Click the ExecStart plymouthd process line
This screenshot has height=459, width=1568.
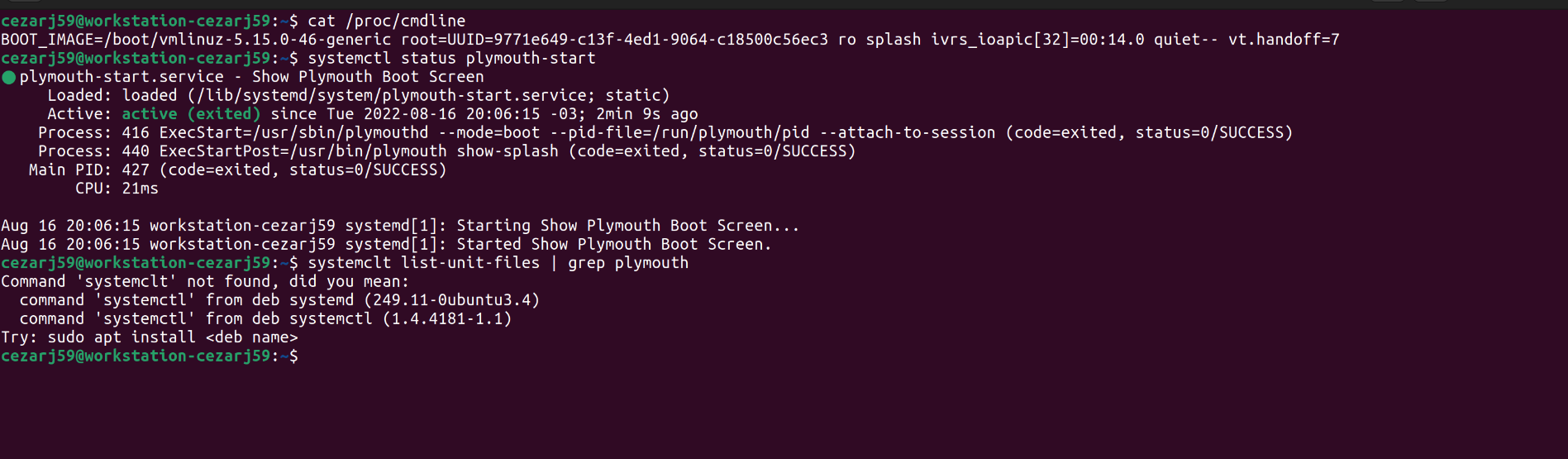[x=665, y=133]
